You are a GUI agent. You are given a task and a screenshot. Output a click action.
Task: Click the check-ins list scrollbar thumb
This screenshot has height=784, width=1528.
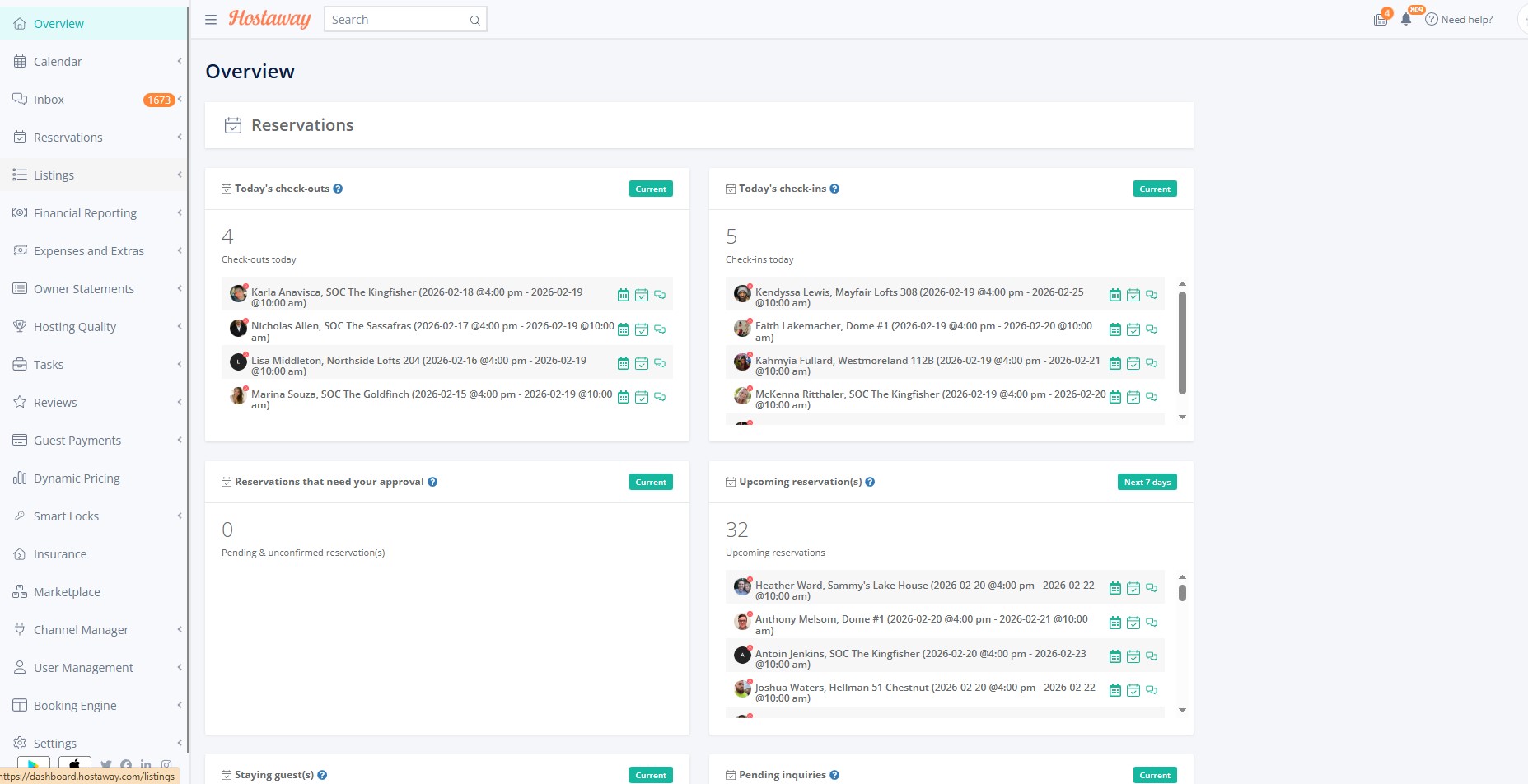[x=1182, y=343]
